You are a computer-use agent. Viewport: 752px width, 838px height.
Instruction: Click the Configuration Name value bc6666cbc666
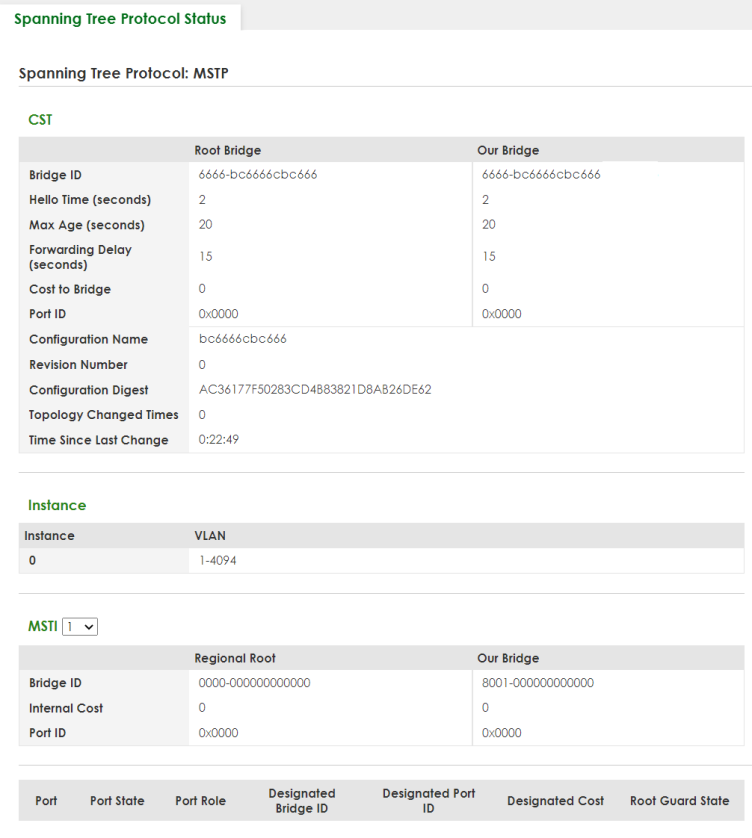(243, 339)
